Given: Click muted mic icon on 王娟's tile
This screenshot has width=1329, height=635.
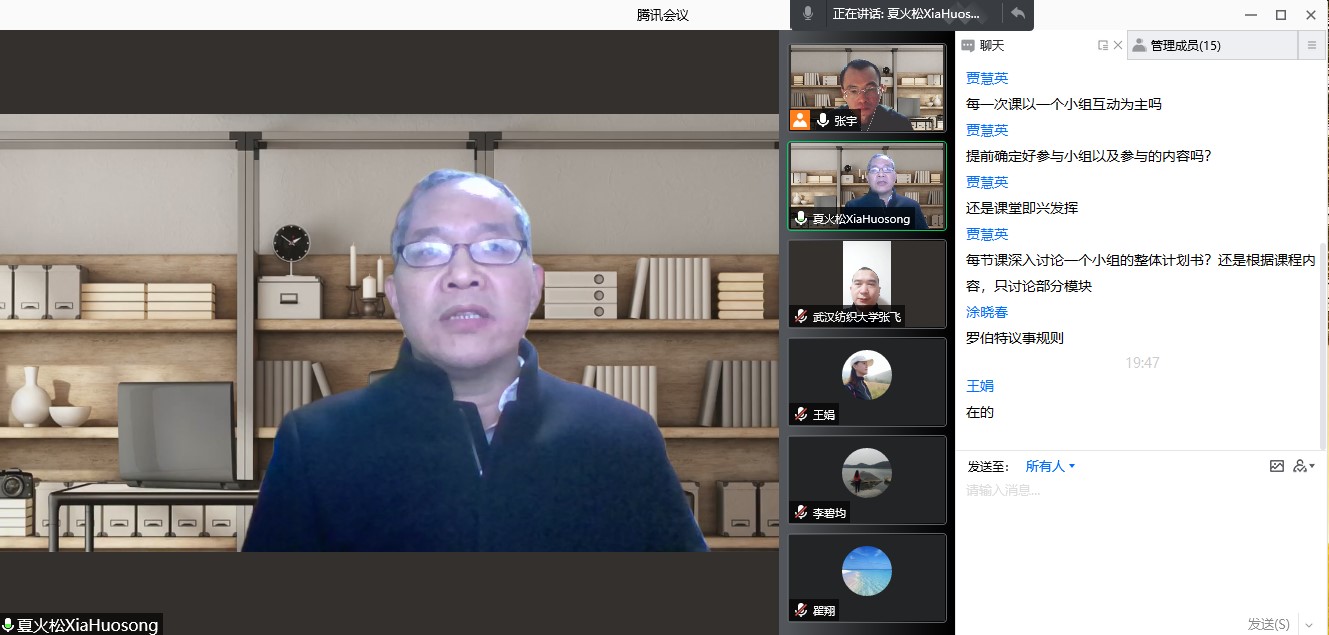Looking at the screenshot, I should (801, 414).
